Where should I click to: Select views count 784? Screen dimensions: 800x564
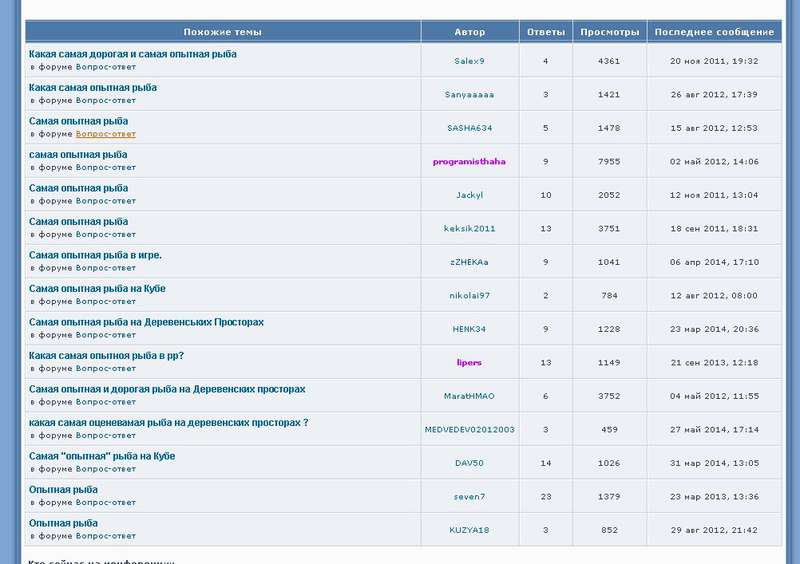609,296
